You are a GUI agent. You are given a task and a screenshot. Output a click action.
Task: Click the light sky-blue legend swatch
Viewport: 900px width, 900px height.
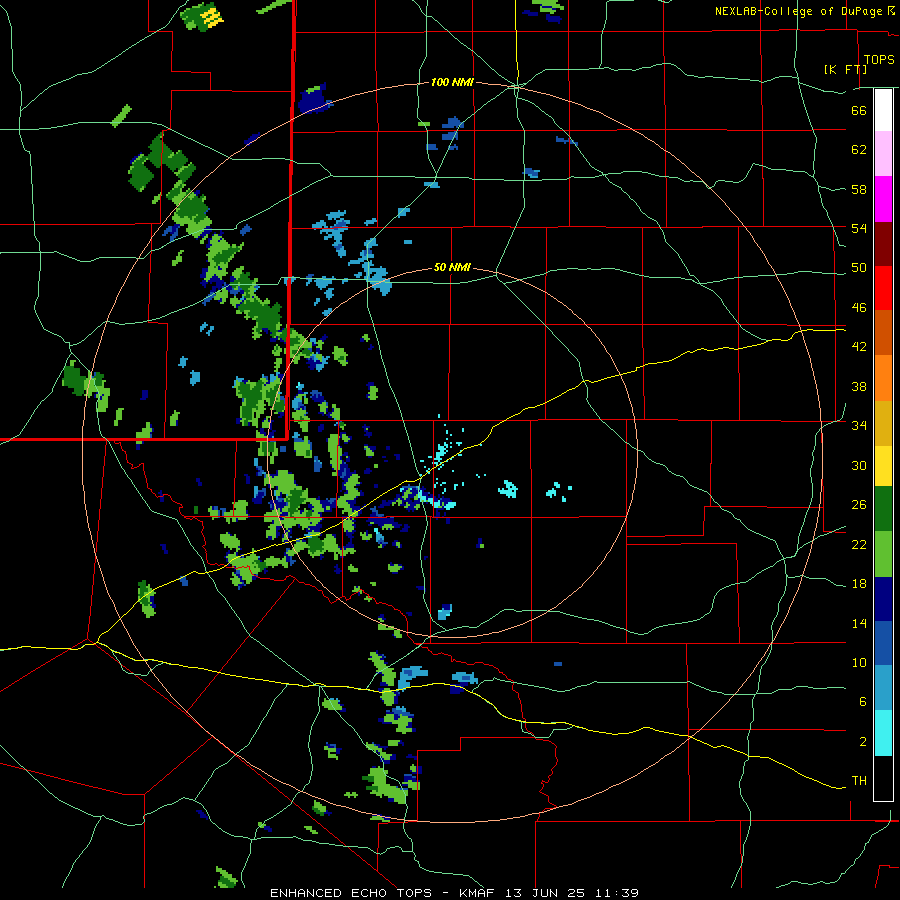(883, 688)
